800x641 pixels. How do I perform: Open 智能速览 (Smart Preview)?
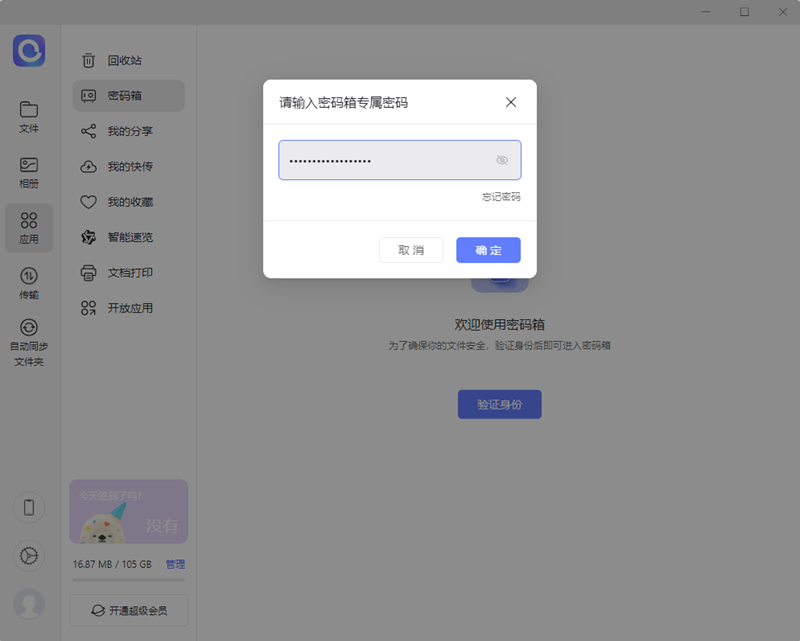[128, 237]
